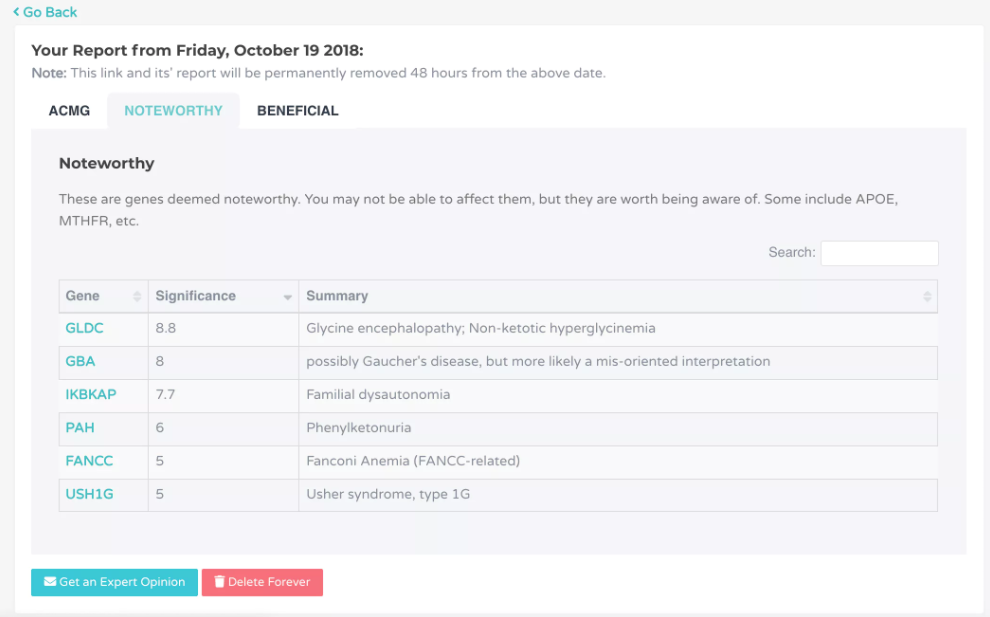Open the FANCC gene link
Viewport: 990px width, 617px height.
click(89, 461)
